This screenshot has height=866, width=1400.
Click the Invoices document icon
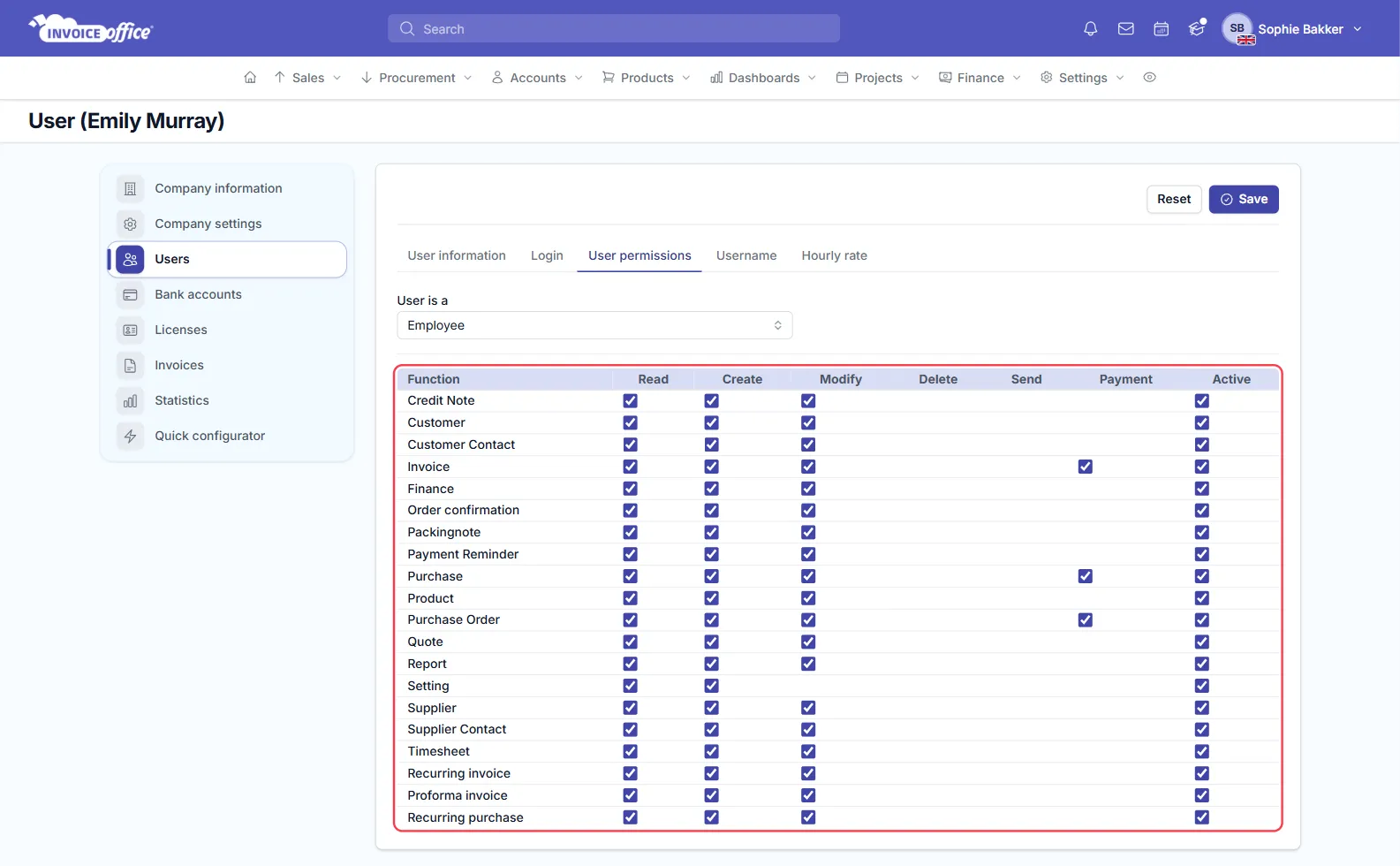click(130, 365)
